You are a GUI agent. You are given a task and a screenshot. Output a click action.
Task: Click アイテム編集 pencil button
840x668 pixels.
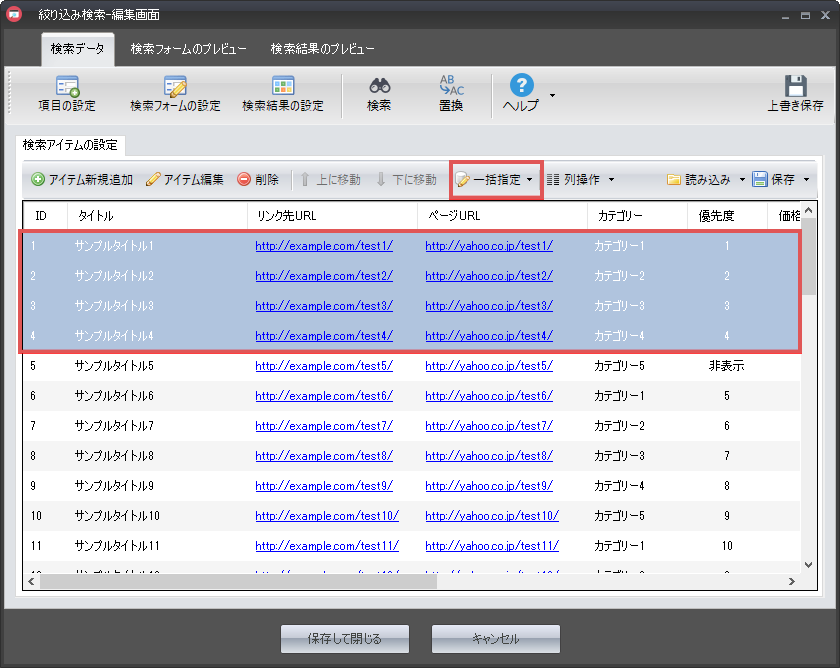coord(185,180)
